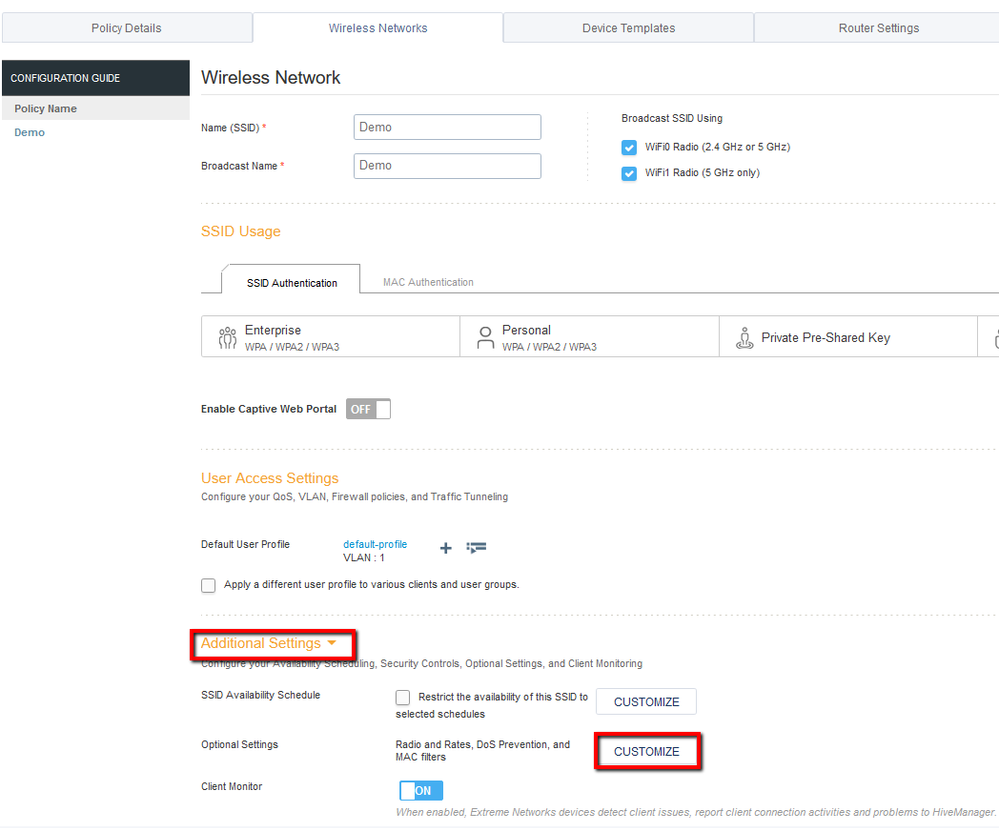Check restrict SSID availability to schedules
The width and height of the screenshot is (999, 828).
click(403, 697)
